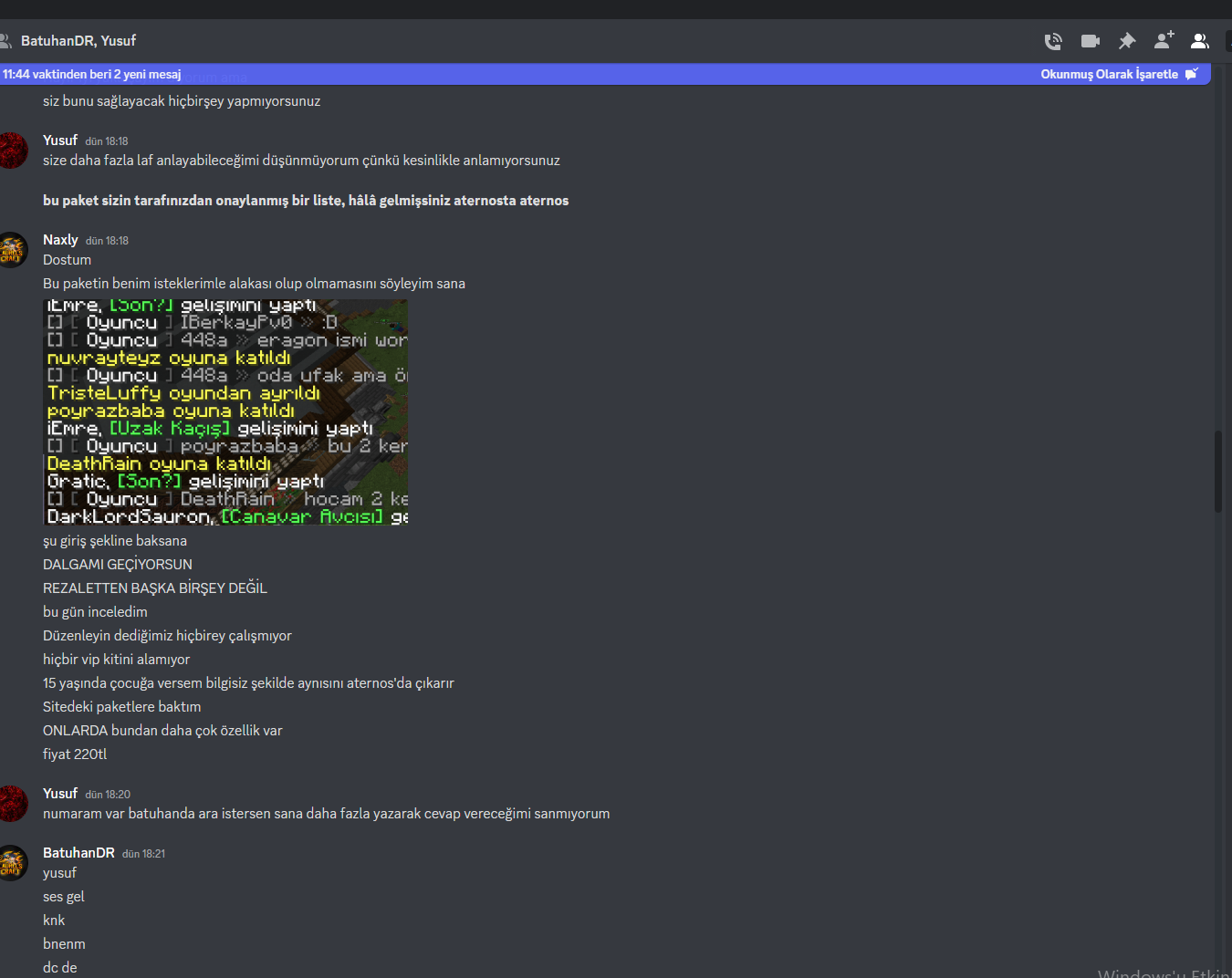Click message 'fiyat 220tl'

click(75, 754)
